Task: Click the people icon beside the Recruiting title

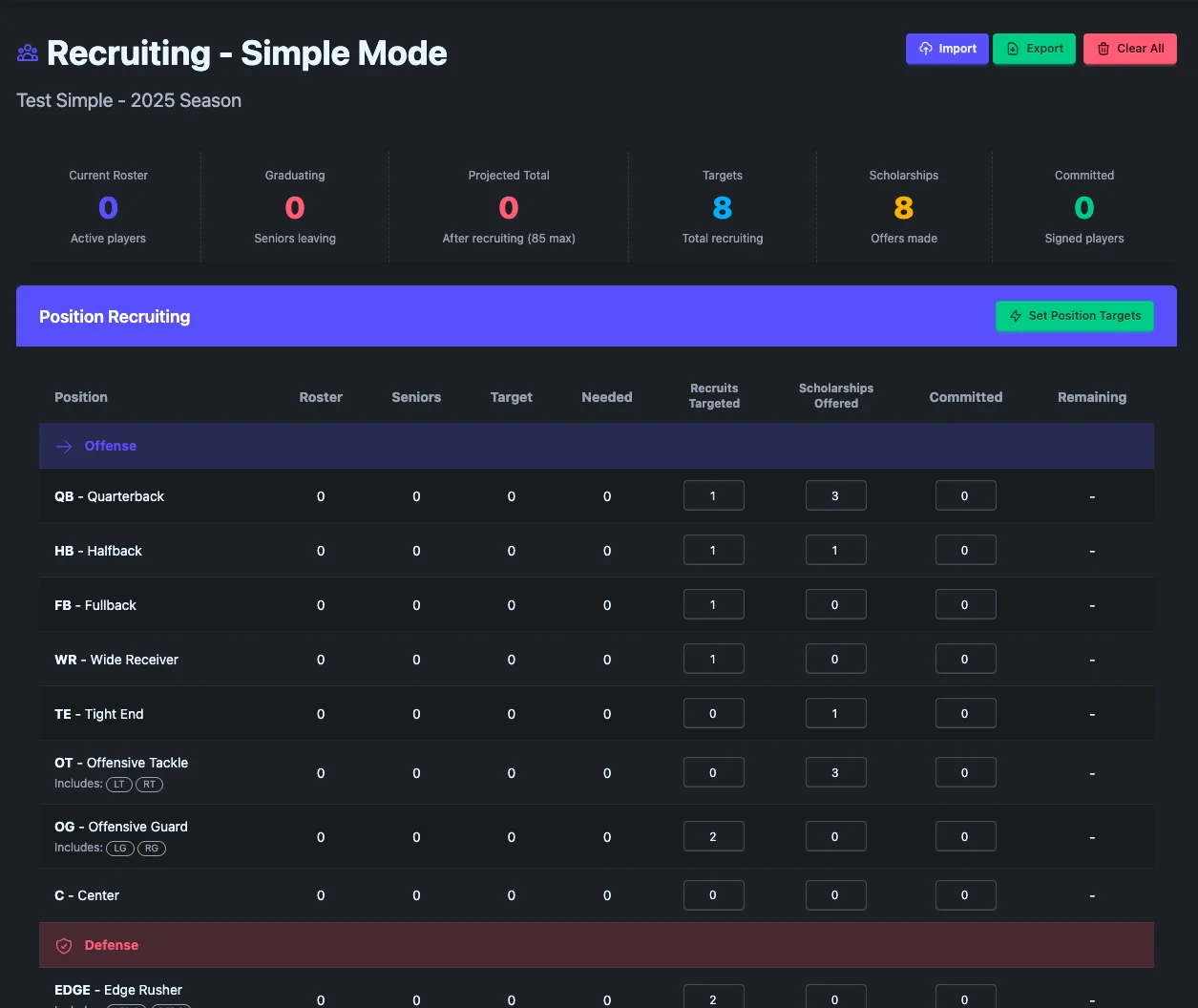Action: [x=27, y=52]
